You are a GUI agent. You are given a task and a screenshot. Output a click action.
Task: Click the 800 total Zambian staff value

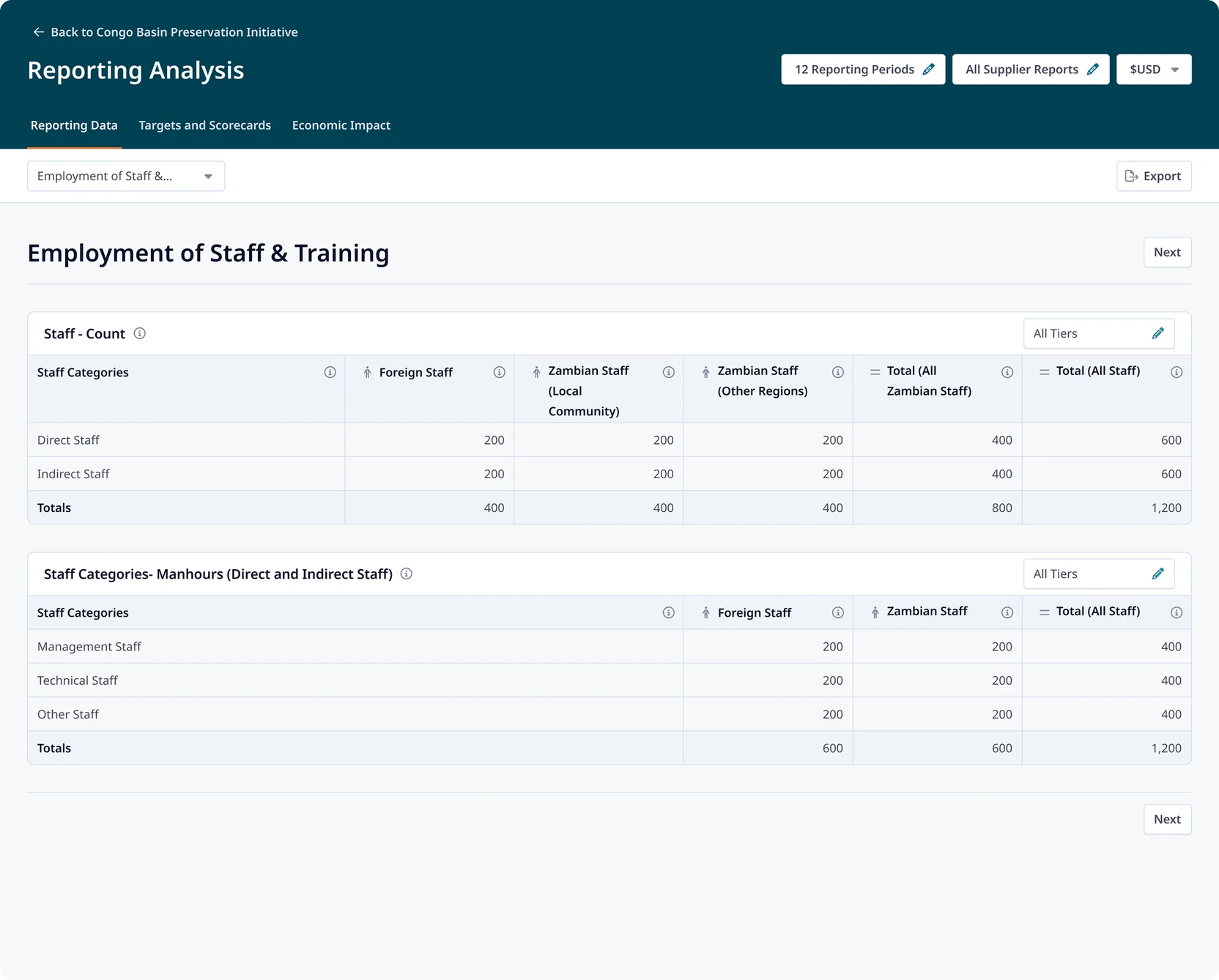(x=1002, y=508)
